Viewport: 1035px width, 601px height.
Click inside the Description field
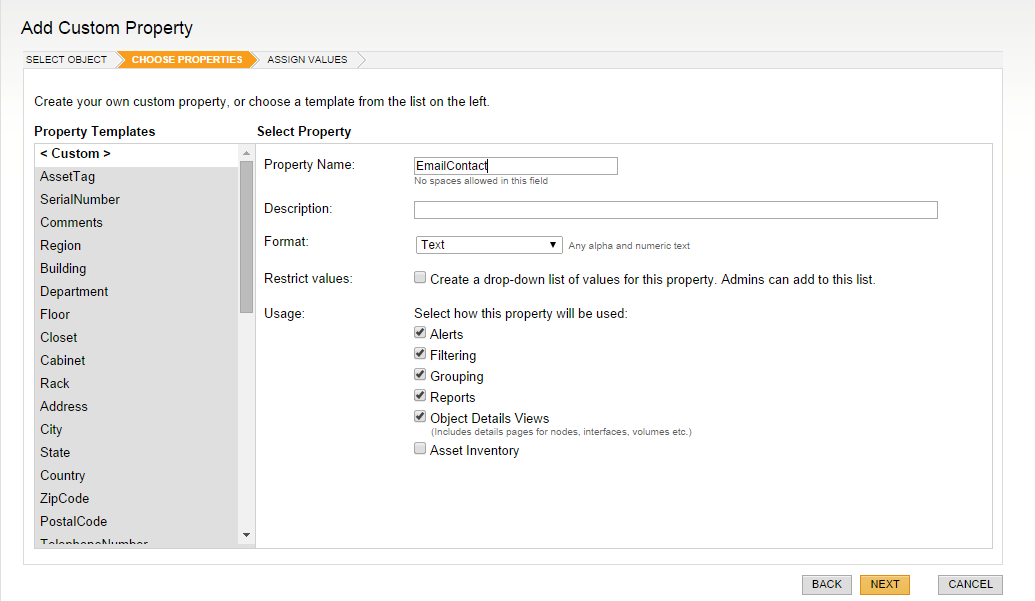click(x=675, y=209)
